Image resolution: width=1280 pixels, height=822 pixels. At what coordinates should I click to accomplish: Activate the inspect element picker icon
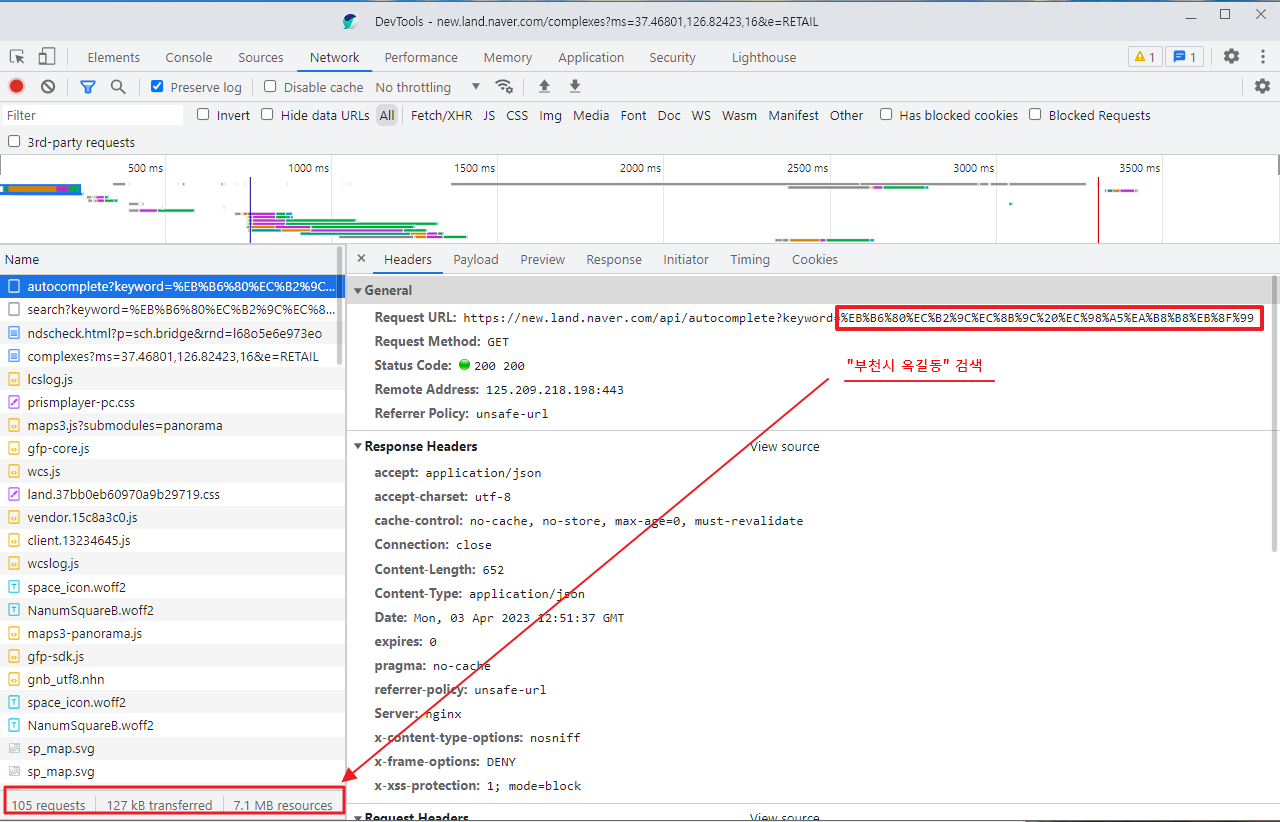17,57
